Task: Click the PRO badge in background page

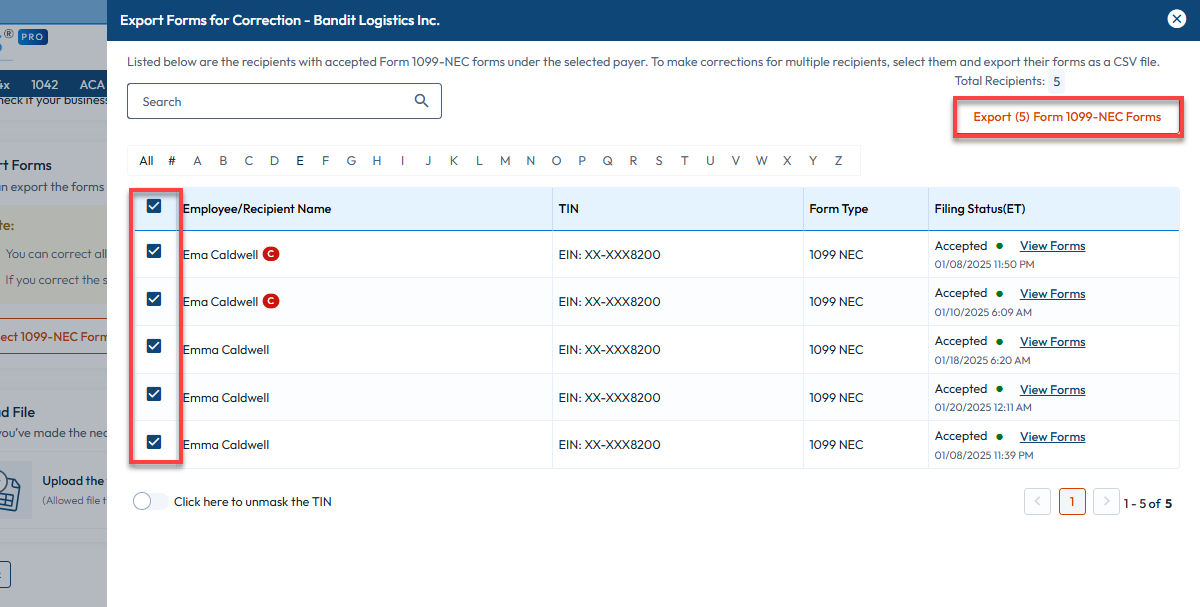Action: [31, 37]
